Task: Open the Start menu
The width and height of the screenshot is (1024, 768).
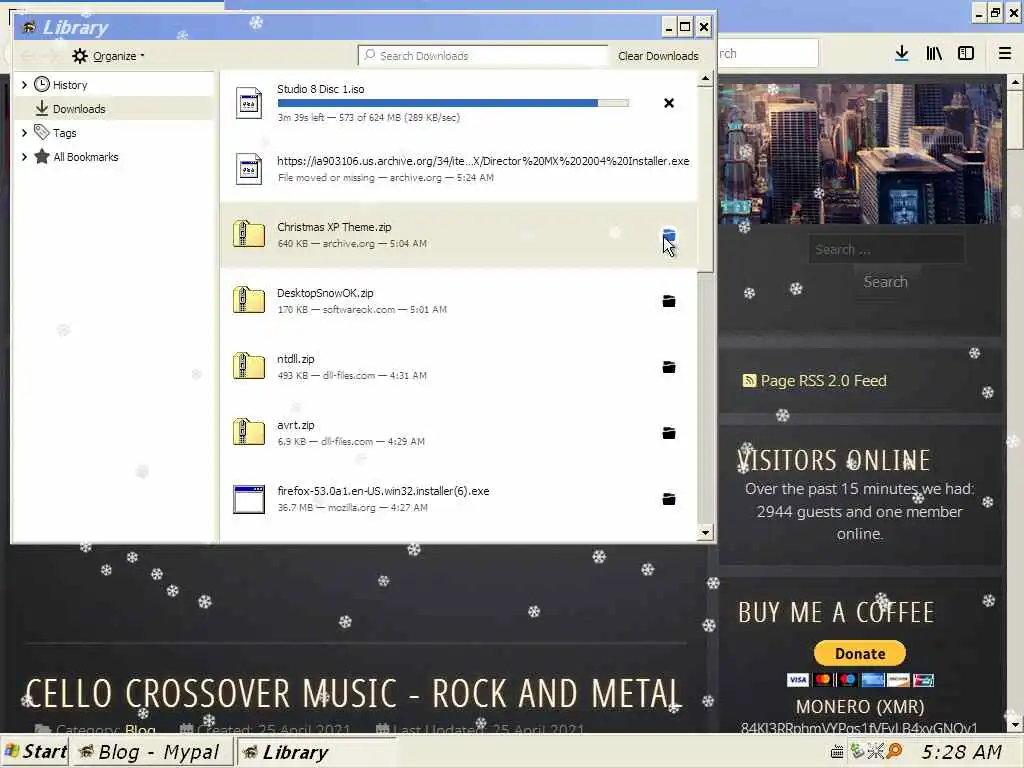Action: click(36, 752)
